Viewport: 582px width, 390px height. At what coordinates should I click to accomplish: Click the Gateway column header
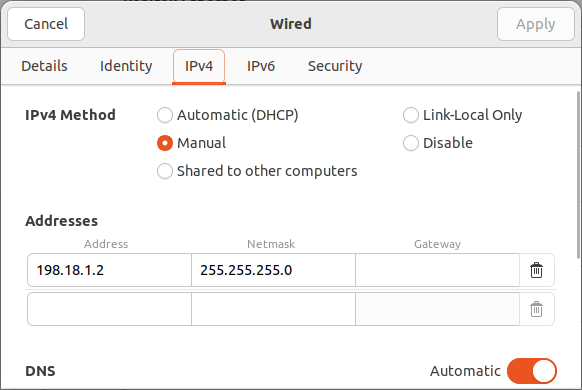click(438, 244)
